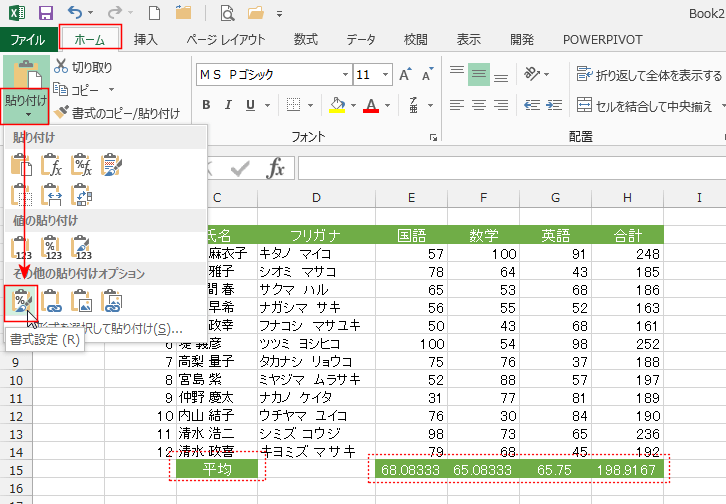
Task: Open the font color dropdown arrow
Action: [389, 106]
